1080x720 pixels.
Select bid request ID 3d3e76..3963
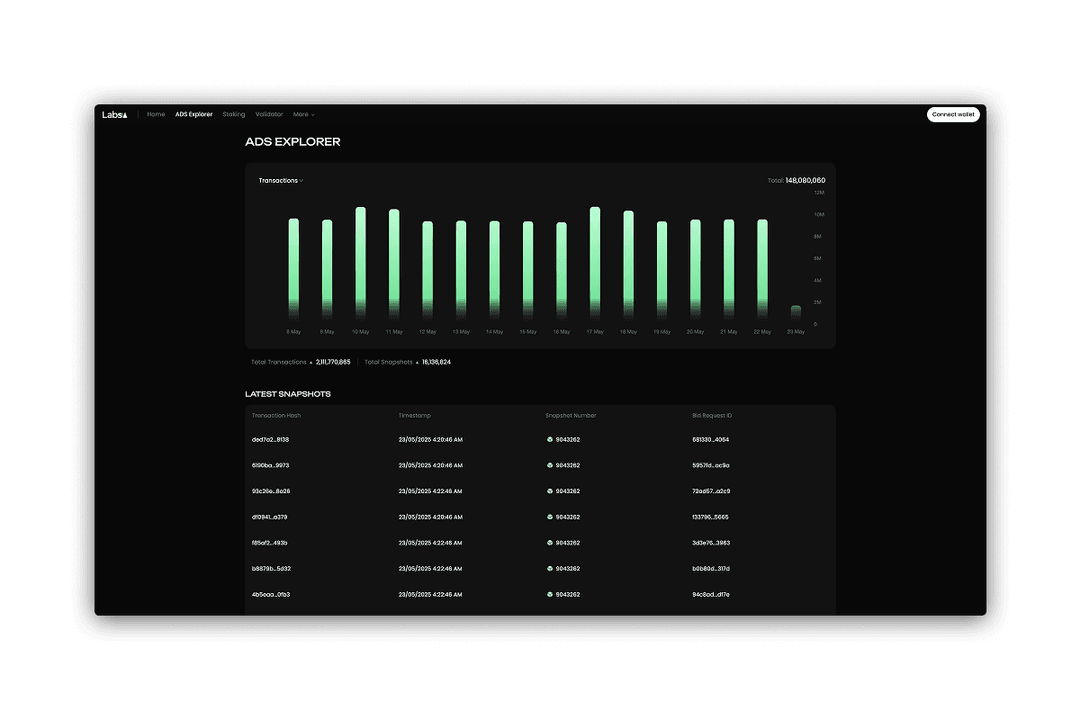tap(712, 543)
